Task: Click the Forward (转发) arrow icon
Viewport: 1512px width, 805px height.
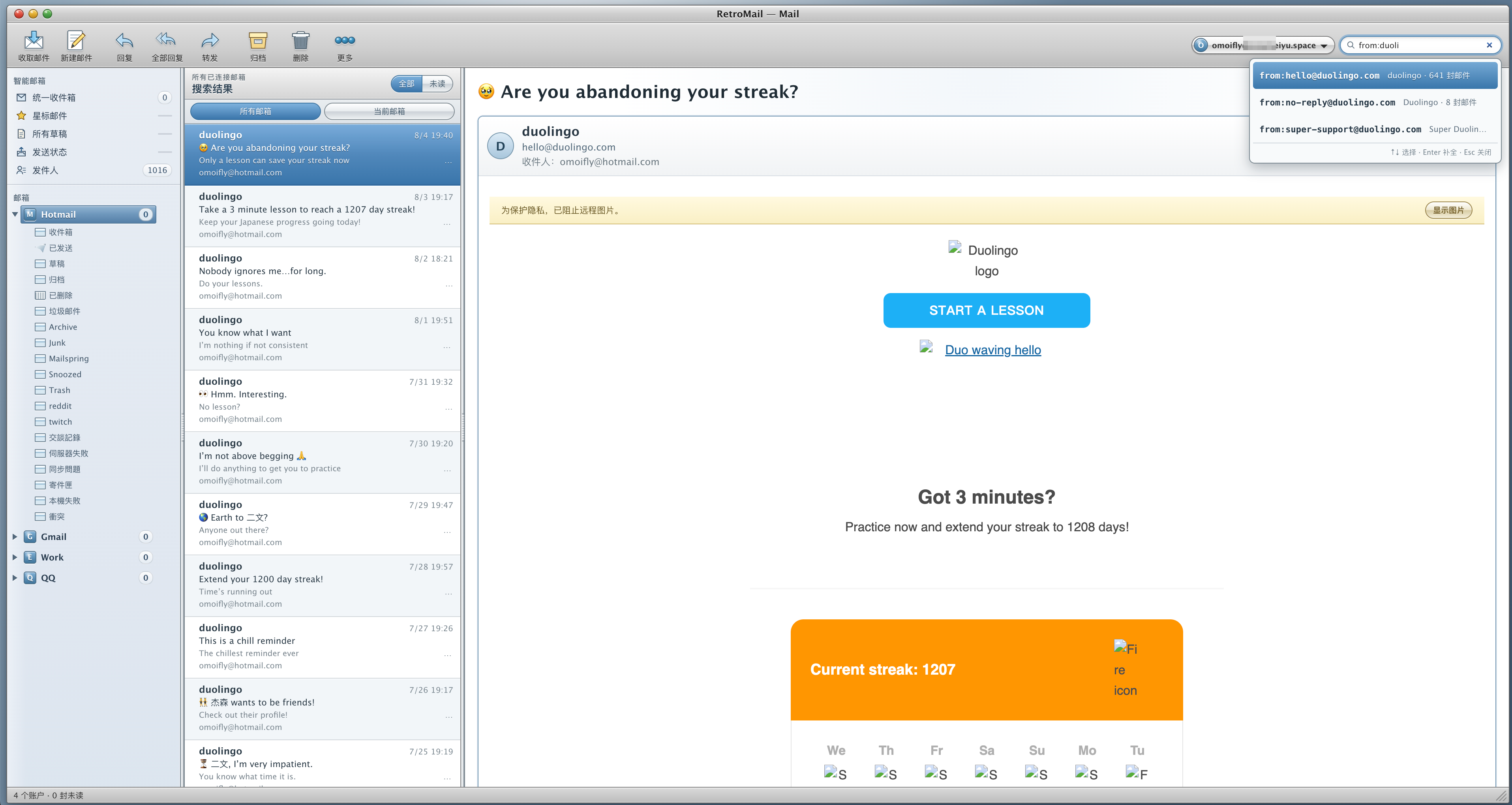Action: (x=210, y=40)
